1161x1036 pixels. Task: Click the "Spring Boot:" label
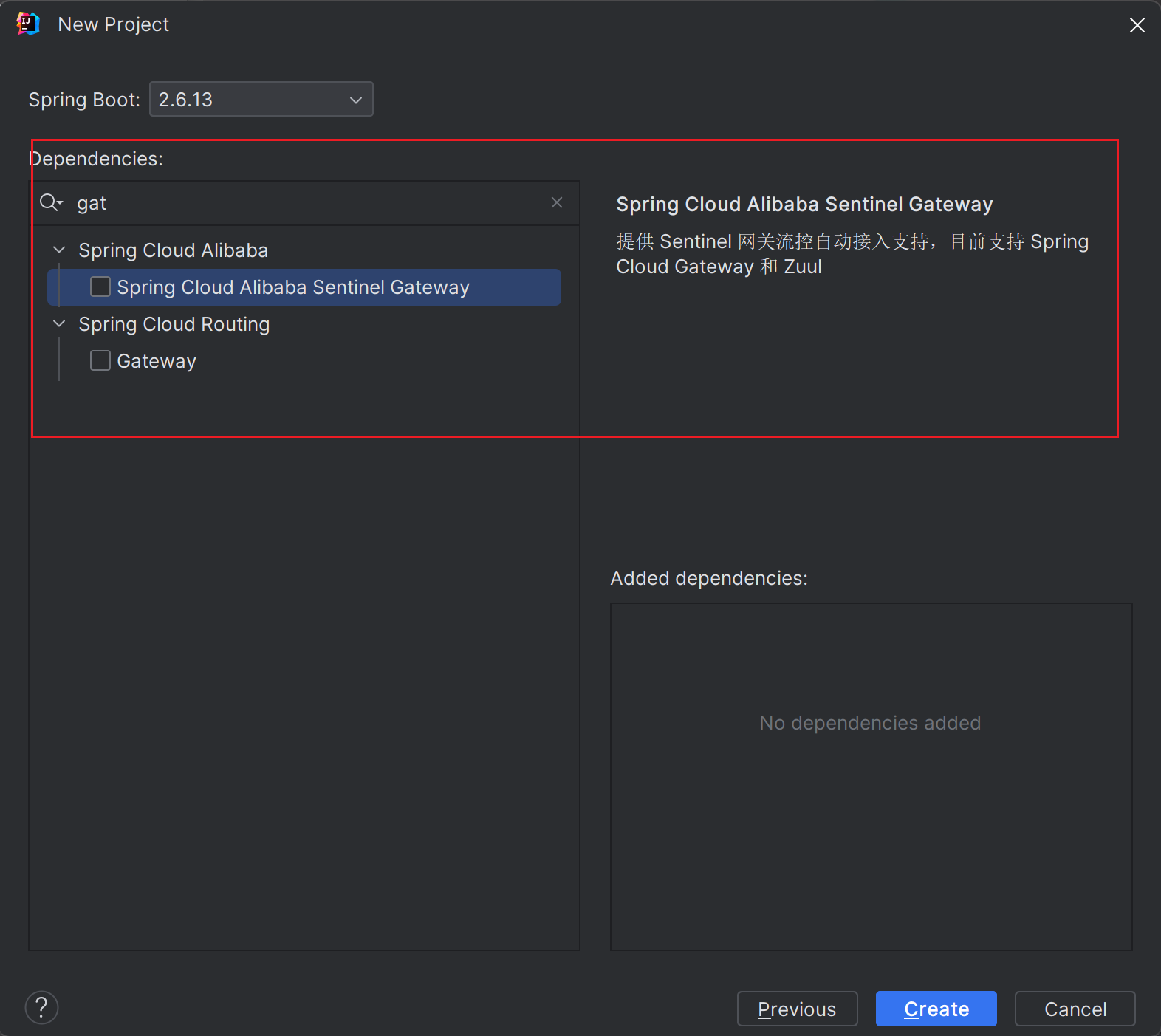[84, 100]
